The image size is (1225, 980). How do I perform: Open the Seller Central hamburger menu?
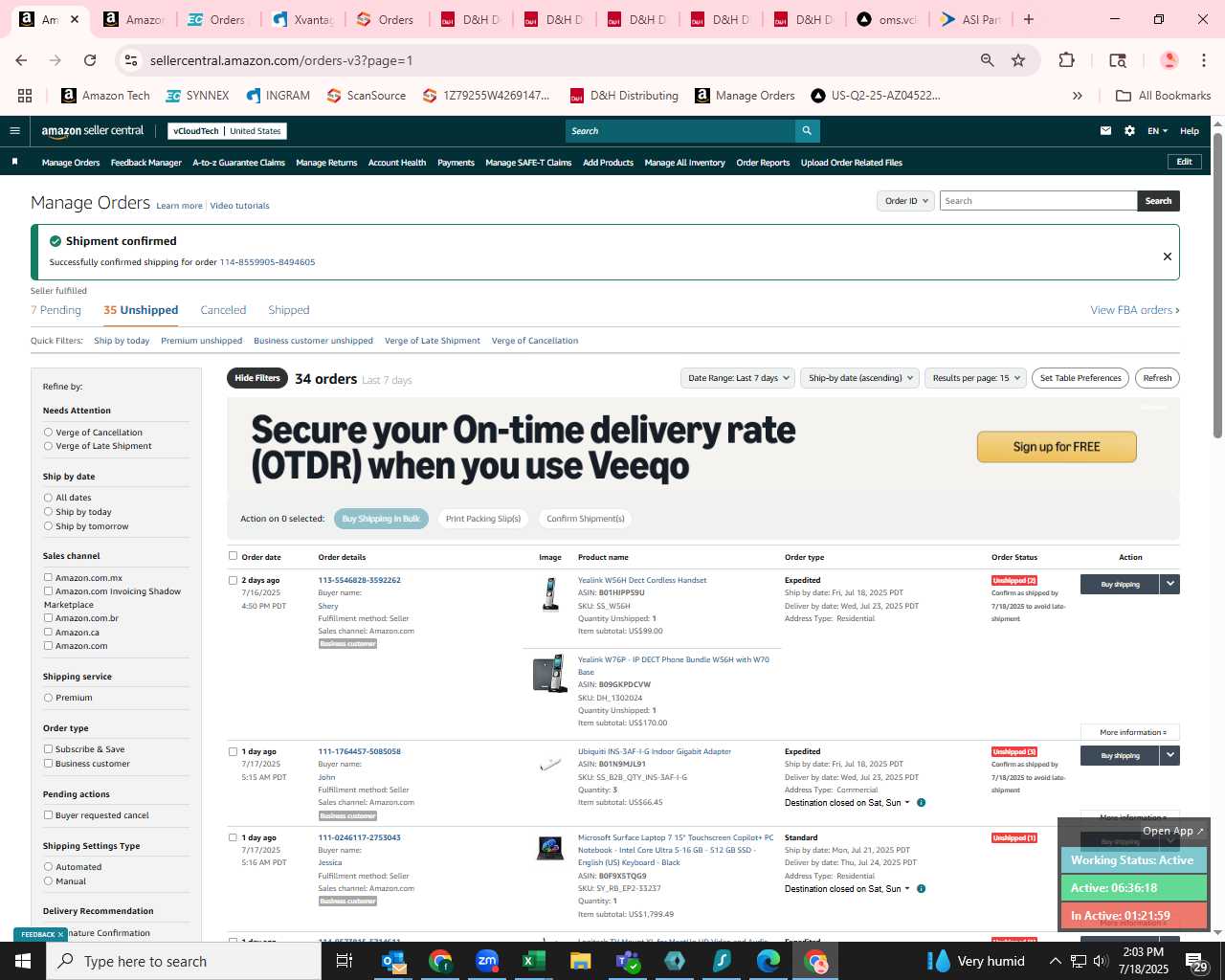(x=14, y=131)
